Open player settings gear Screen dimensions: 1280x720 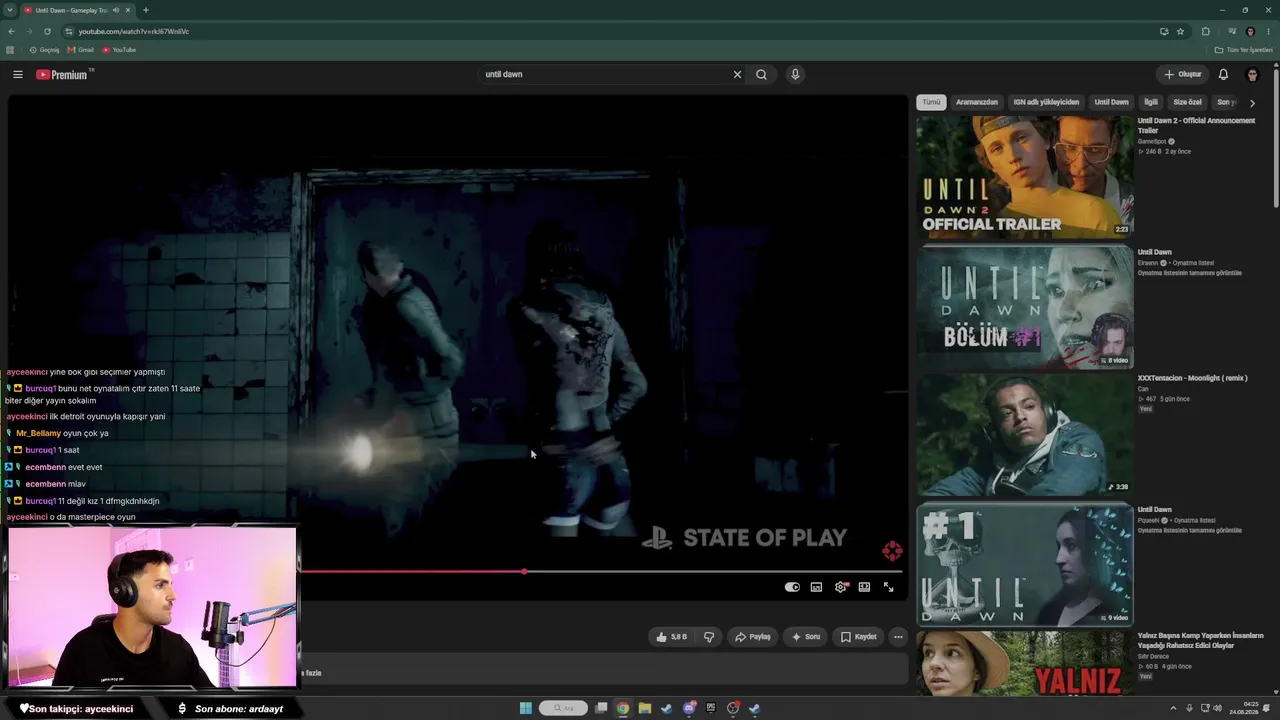(840, 587)
